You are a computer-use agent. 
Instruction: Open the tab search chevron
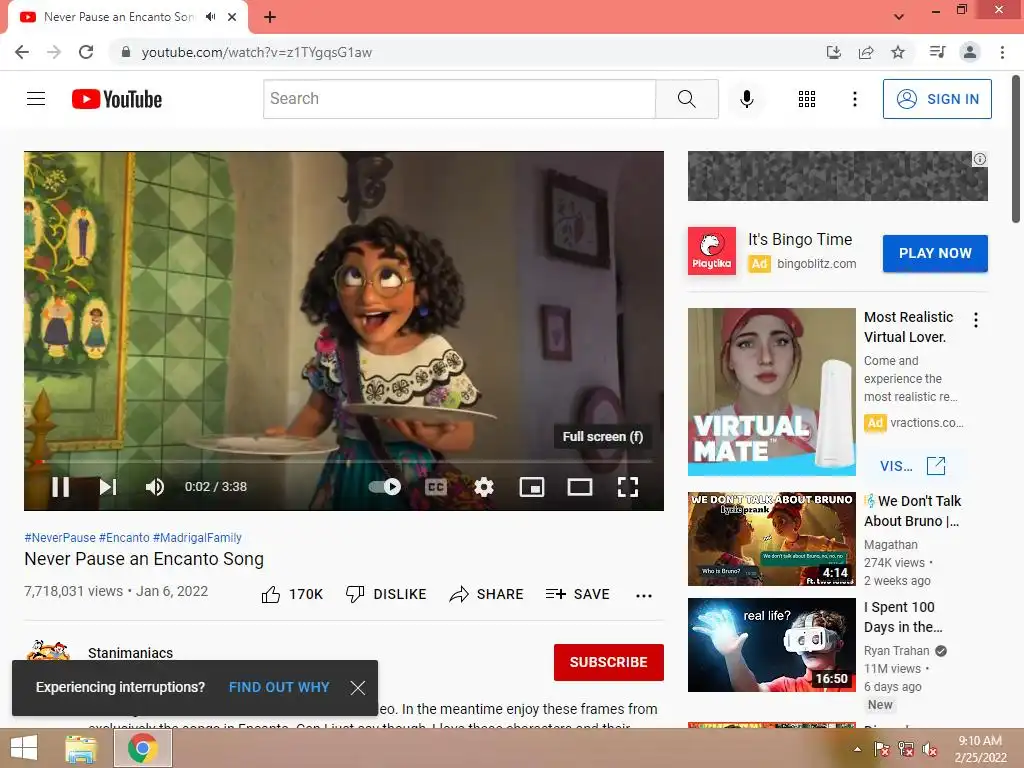pos(899,17)
